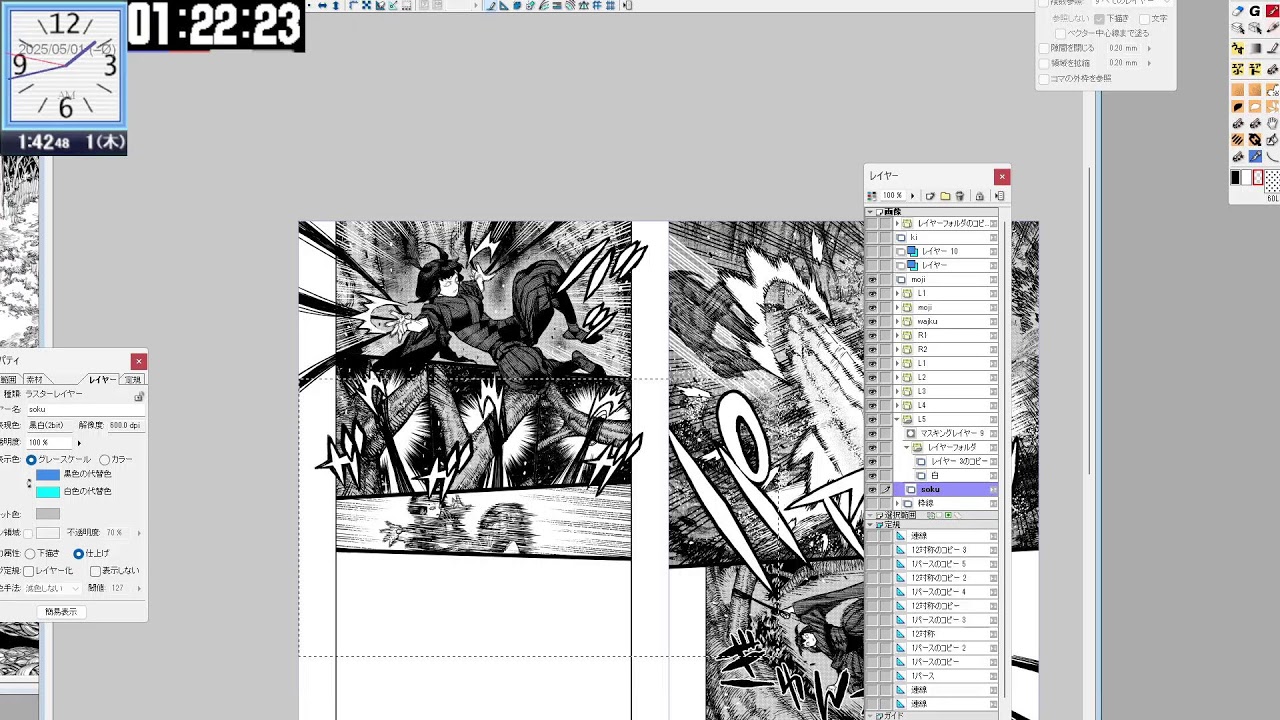This screenshot has width=1280, height=720.
Task: Pick the cyan white-substitute color swatch
Action: pos(47,491)
